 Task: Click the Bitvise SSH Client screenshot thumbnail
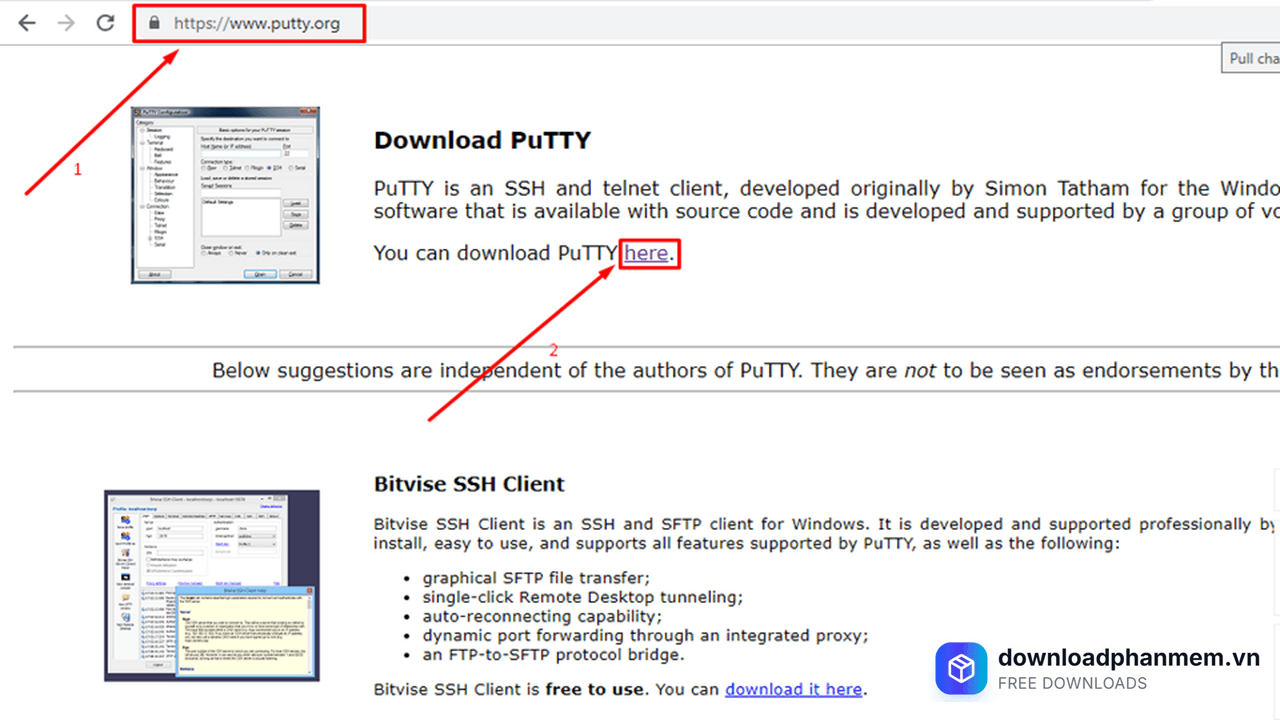(212, 585)
